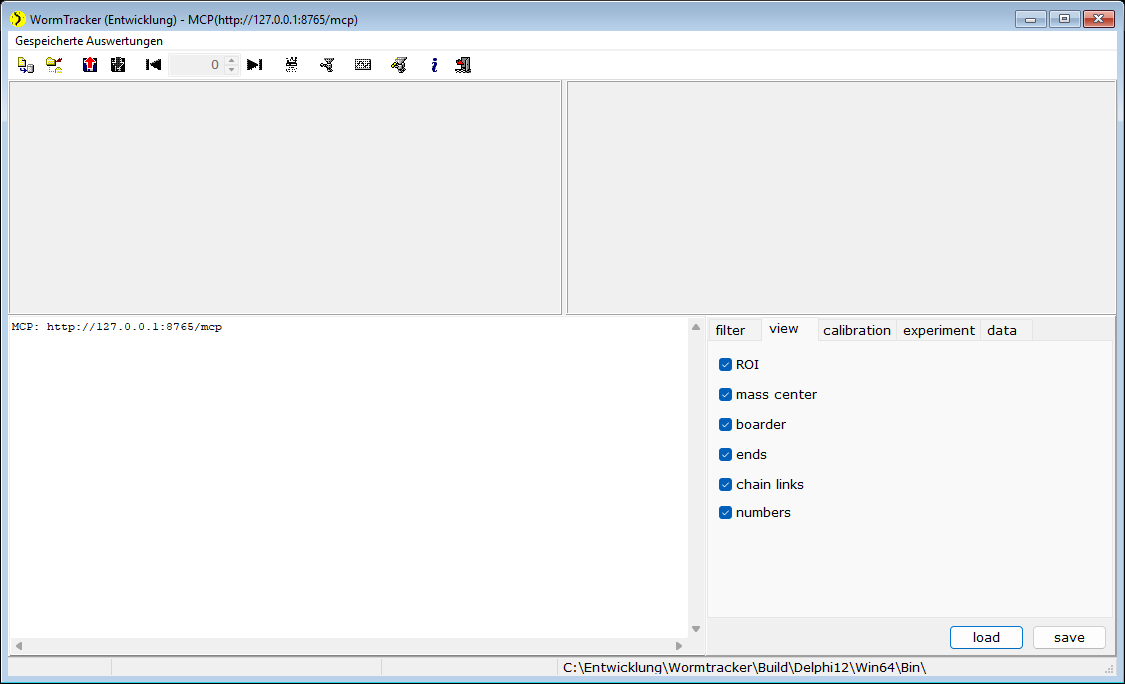Viewport: 1125px width, 684px height.
Task: Click the load button
Action: (986, 637)
